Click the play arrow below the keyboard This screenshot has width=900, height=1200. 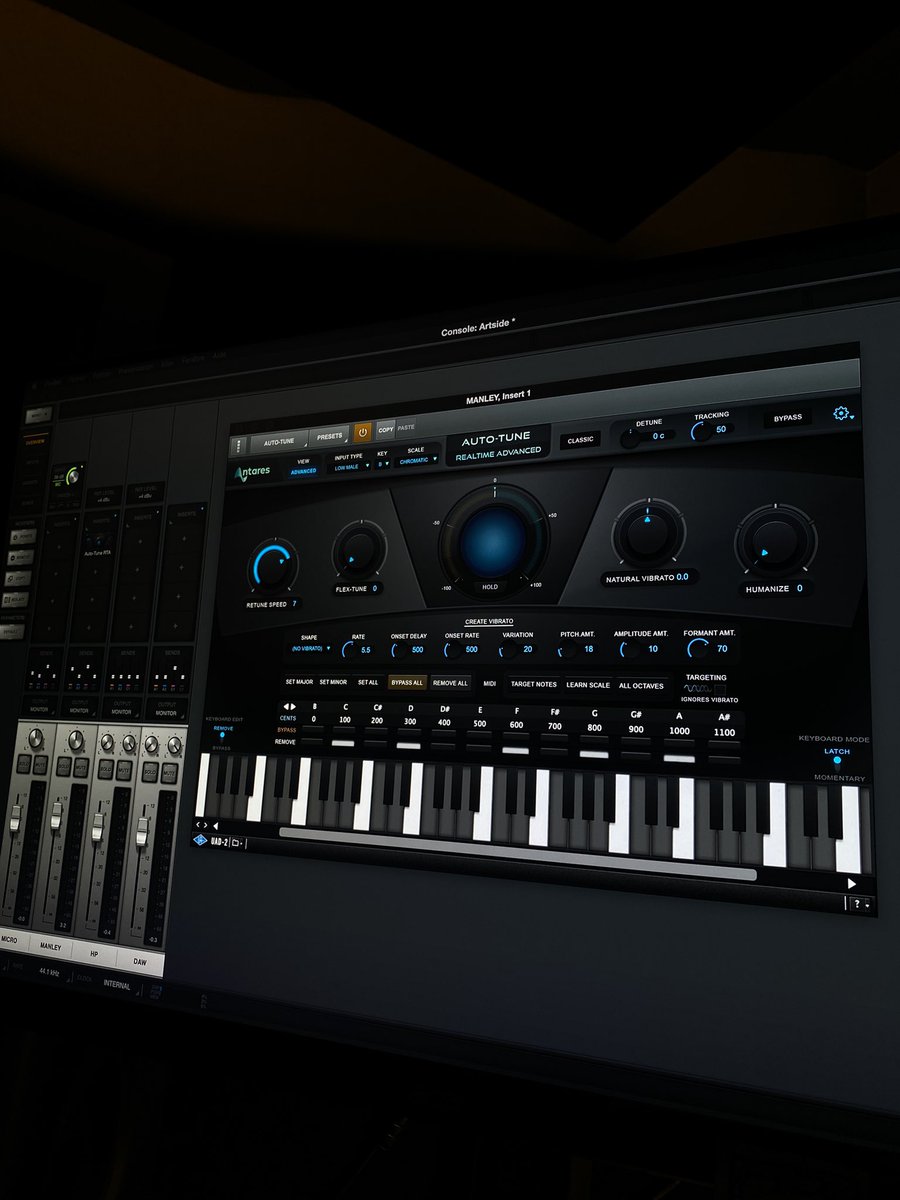tap(852, 884)
